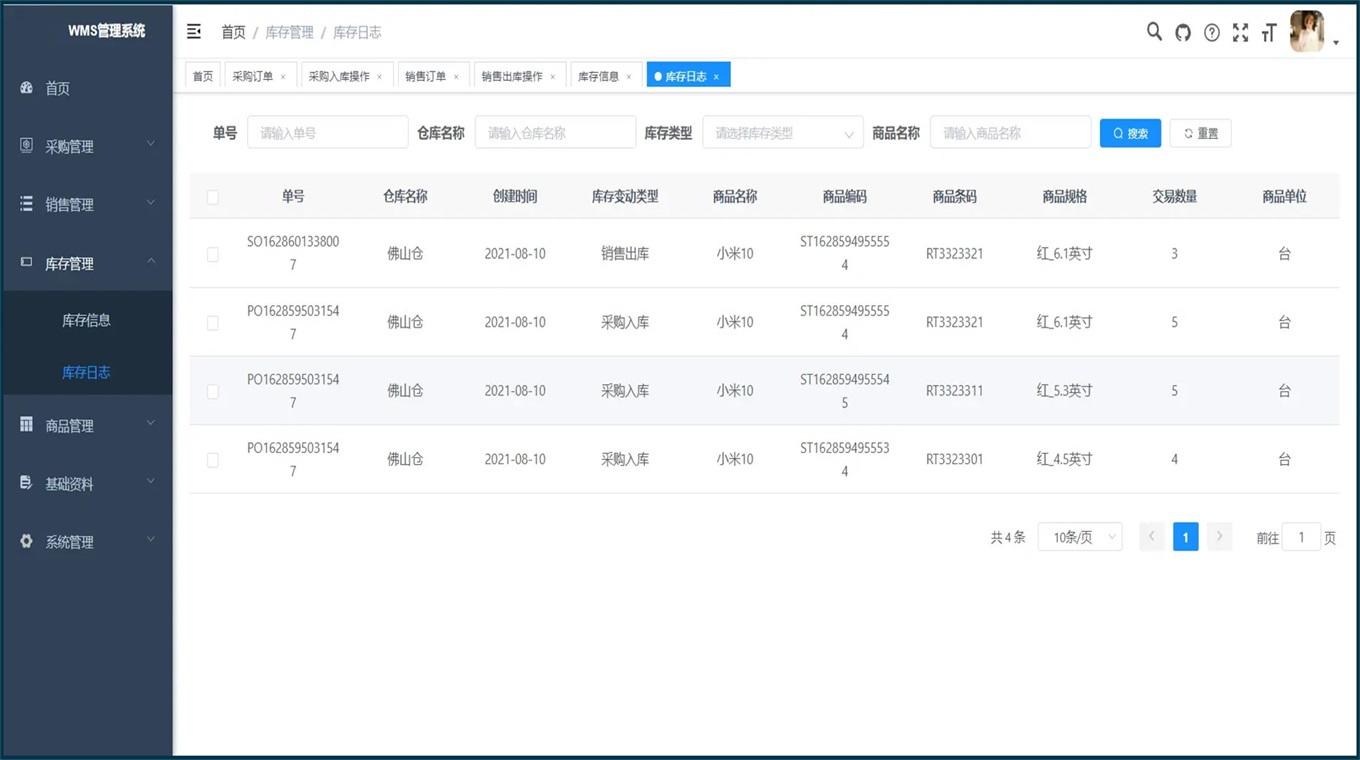Click the hamburger menu collapse icon
This screenshot has height=760, width=1360.
click(x=194, y=32)
